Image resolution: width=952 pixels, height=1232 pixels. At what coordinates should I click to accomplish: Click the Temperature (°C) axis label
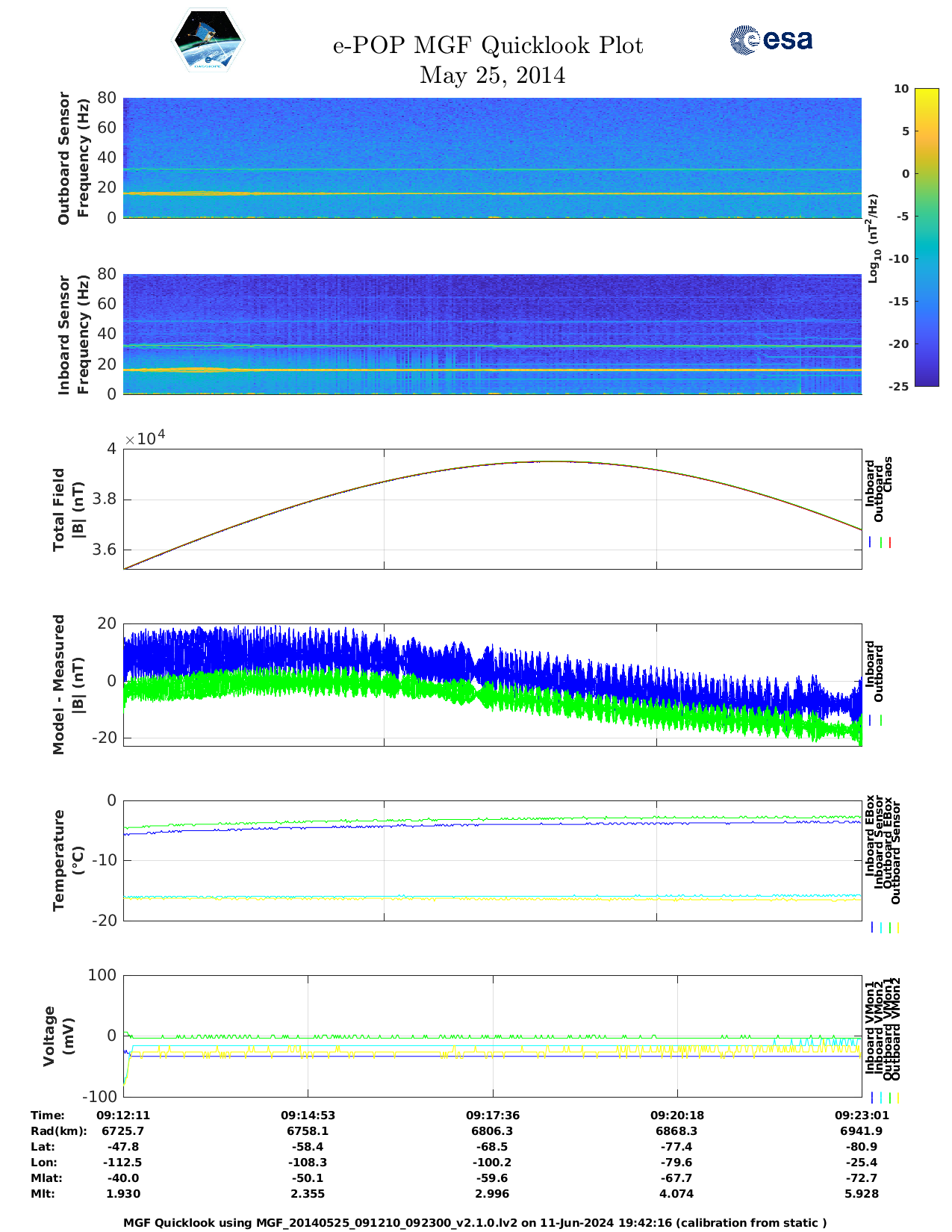[x=67, y=860]
